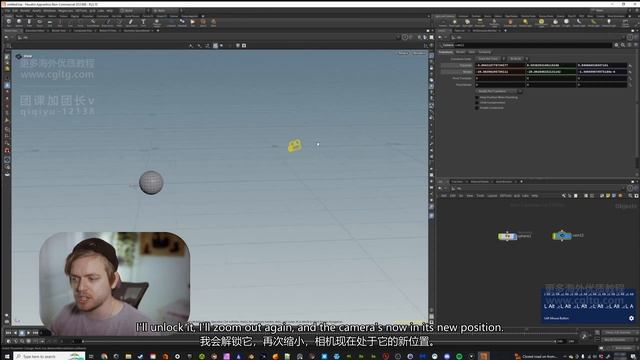Select the Sphere shelf tool

[19, 22]
